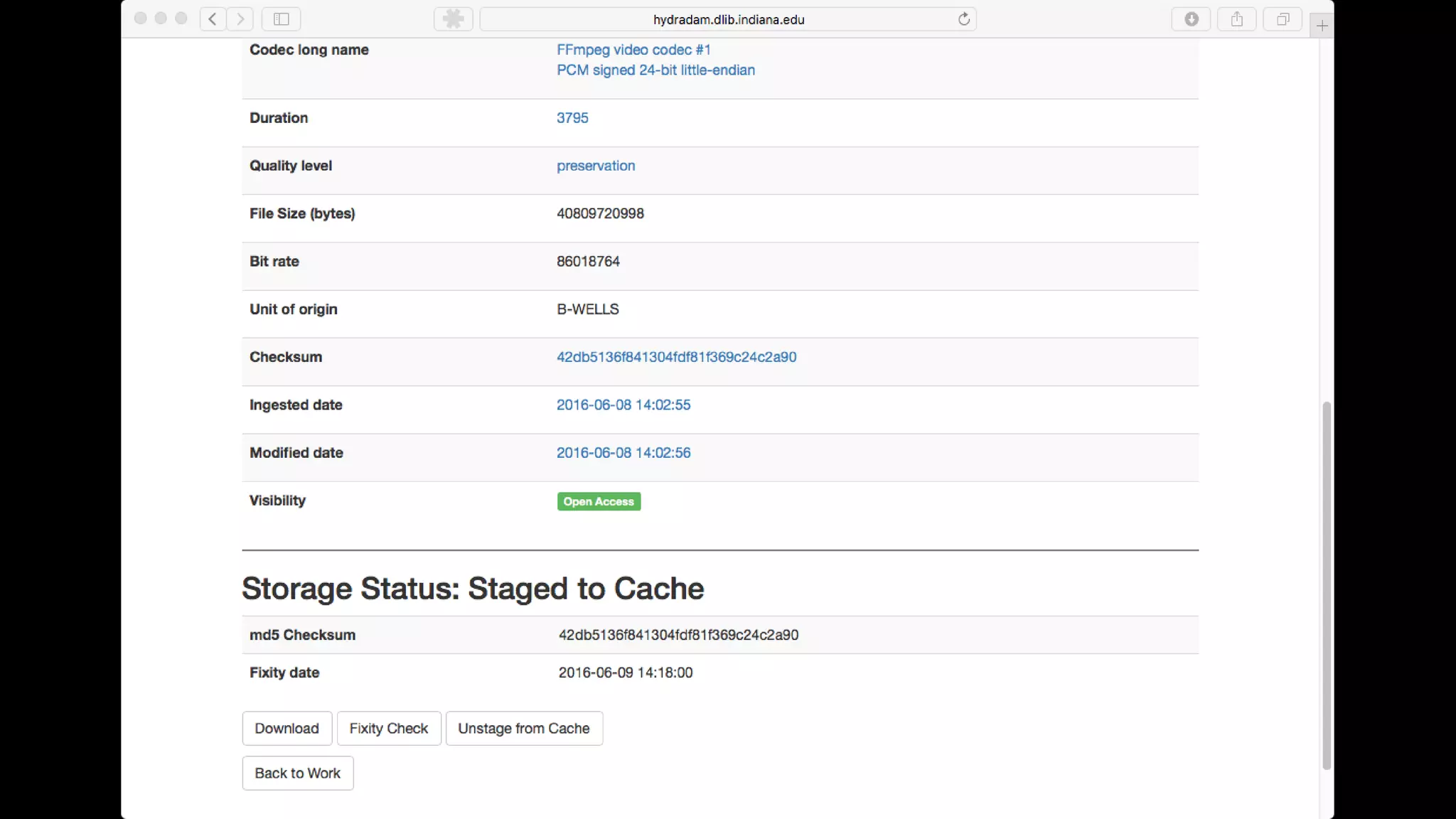
Task: Open the Ingested date 14:02:55 link
Action: [623, 405]
